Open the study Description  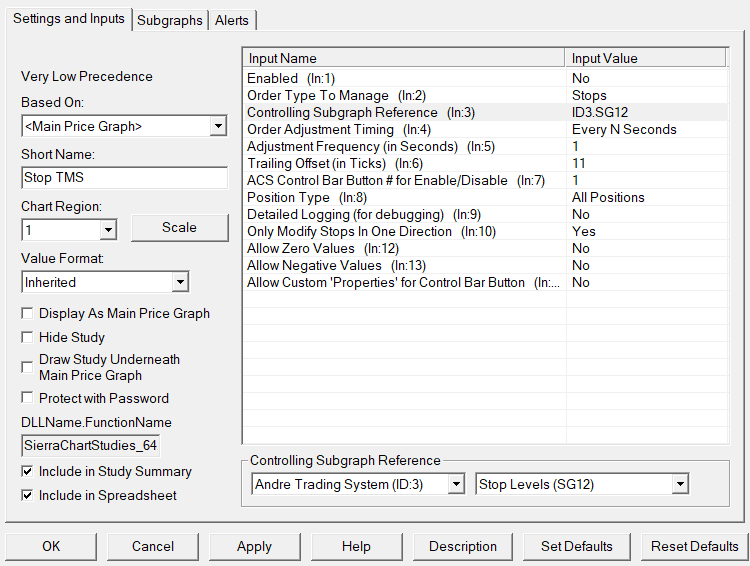click(x=463, y=546)
